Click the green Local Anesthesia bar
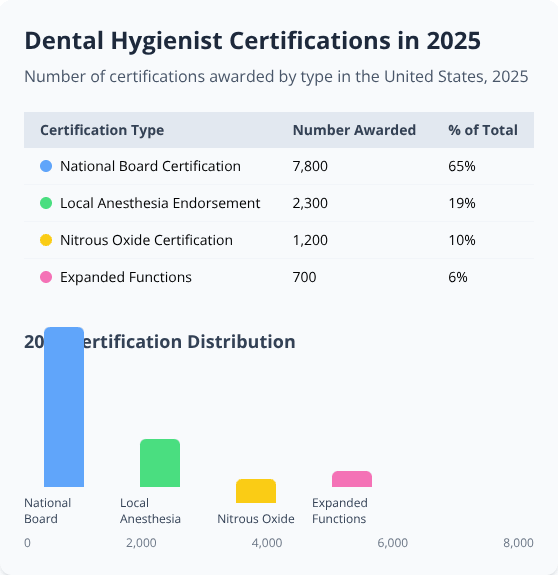This screenshot has width=558, height=575. (x=160, y=463)
